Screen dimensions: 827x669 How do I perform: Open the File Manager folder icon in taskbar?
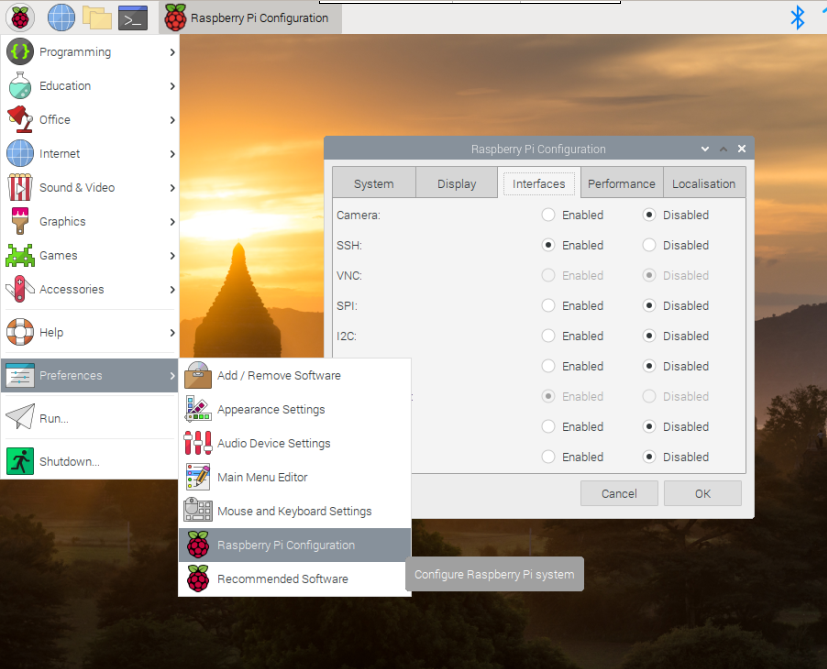tap(97, 18)
